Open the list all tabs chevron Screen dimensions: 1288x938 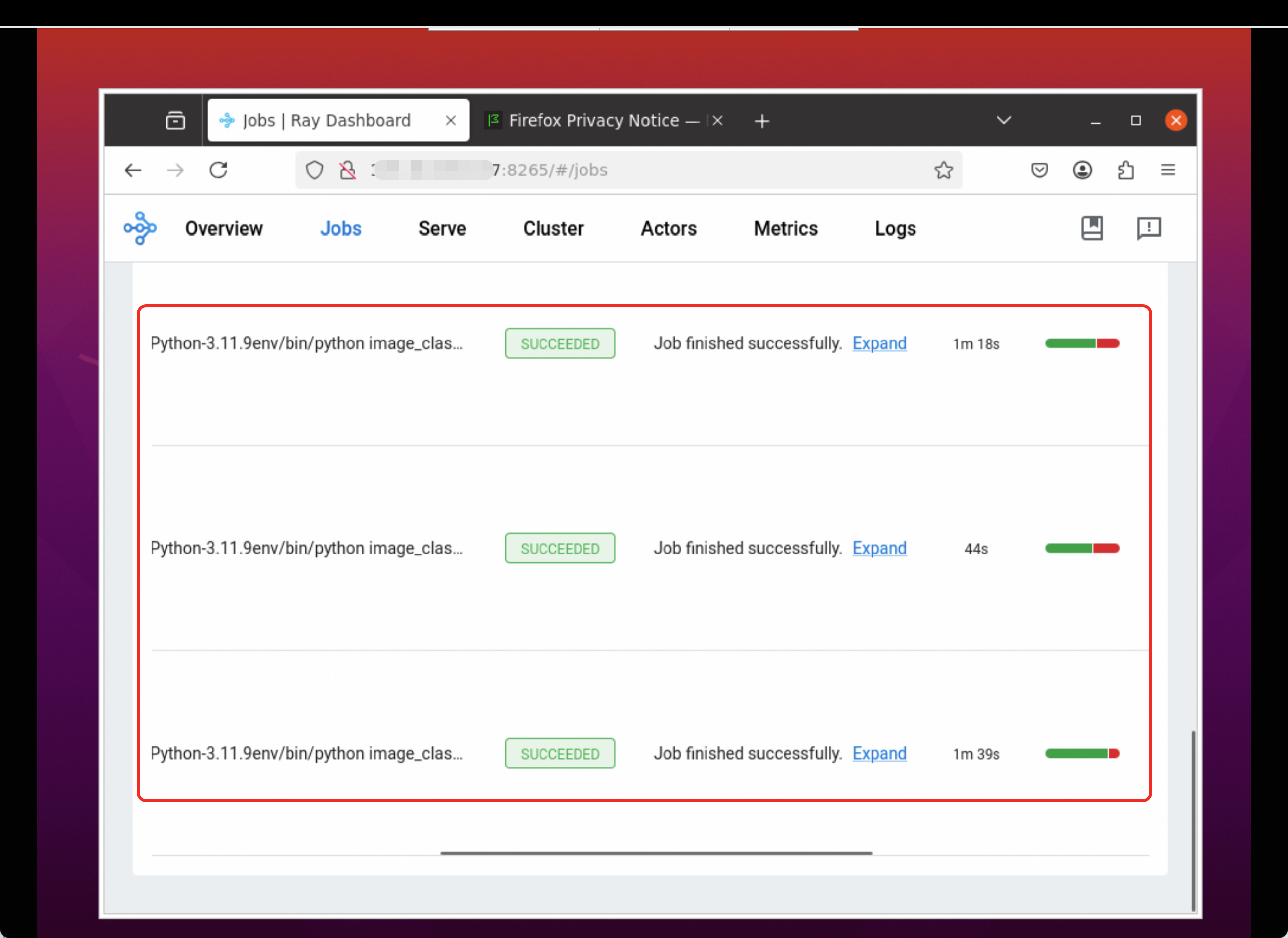tap(1004, 120)
